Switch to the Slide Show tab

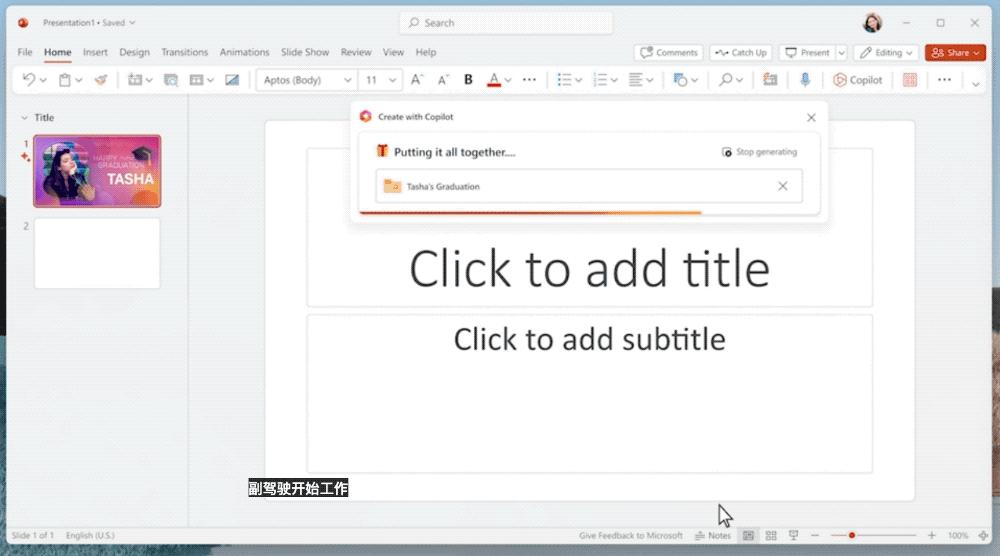pos(304,52)
